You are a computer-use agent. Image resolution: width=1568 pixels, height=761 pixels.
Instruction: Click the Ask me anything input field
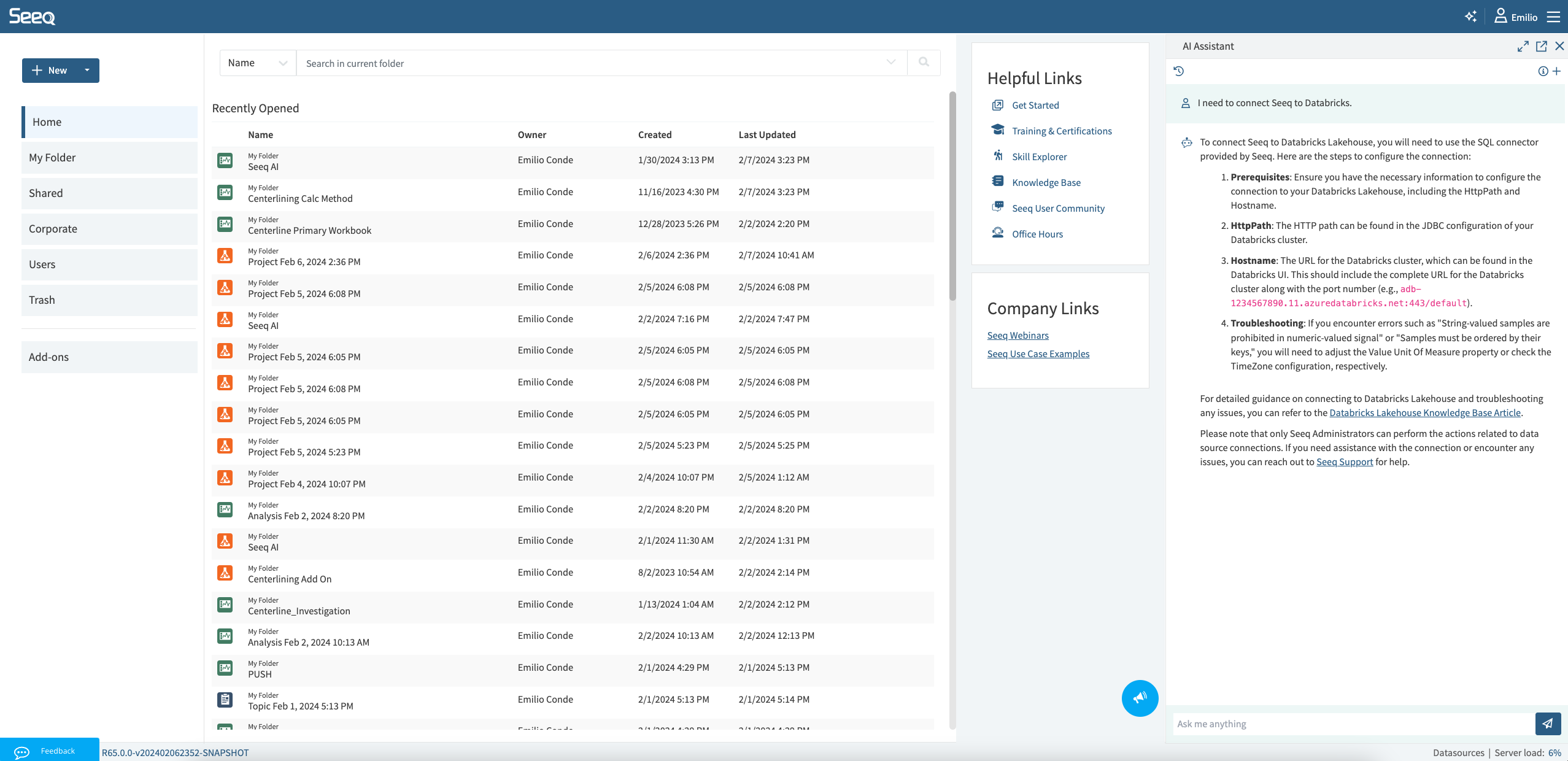click(1351, 723)
